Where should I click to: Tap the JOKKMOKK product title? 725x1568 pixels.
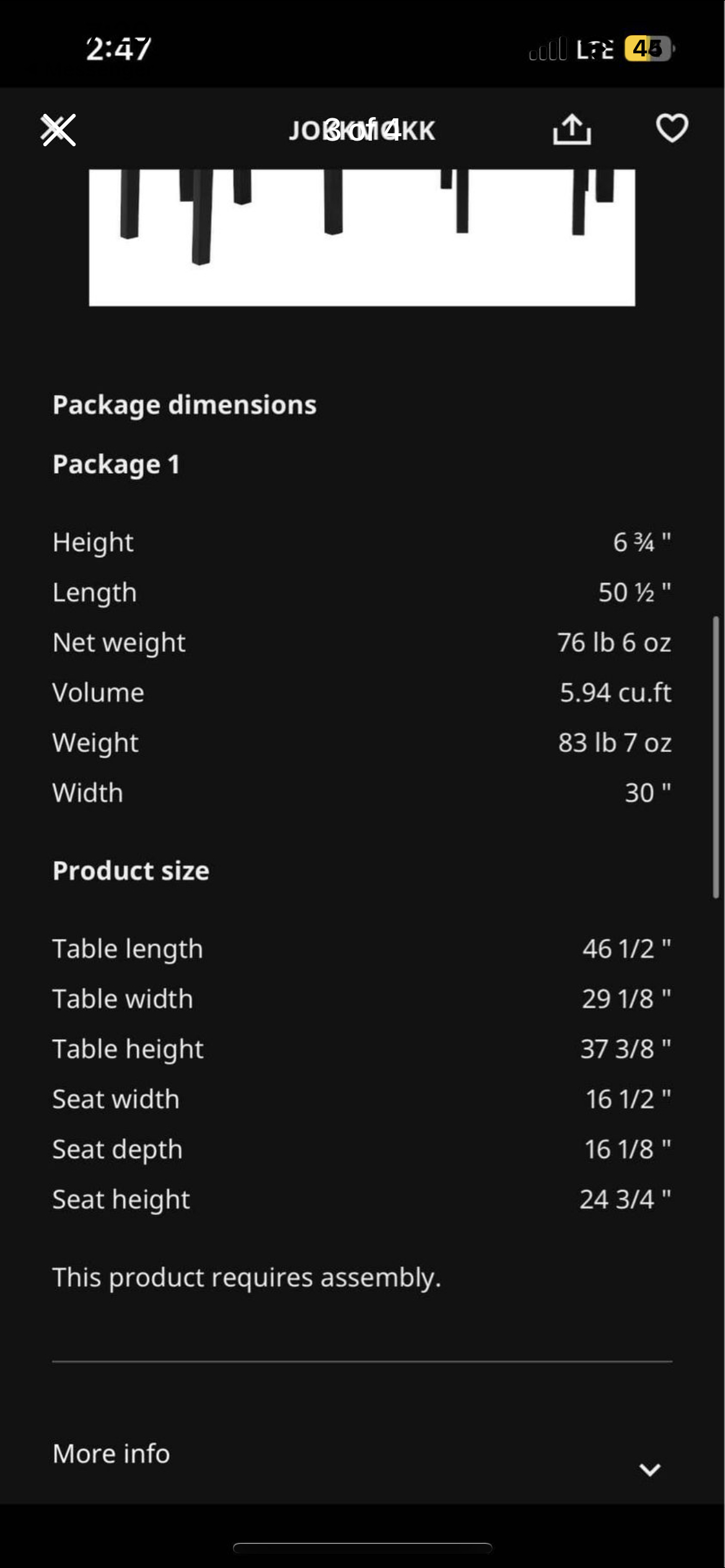[362, 131]
